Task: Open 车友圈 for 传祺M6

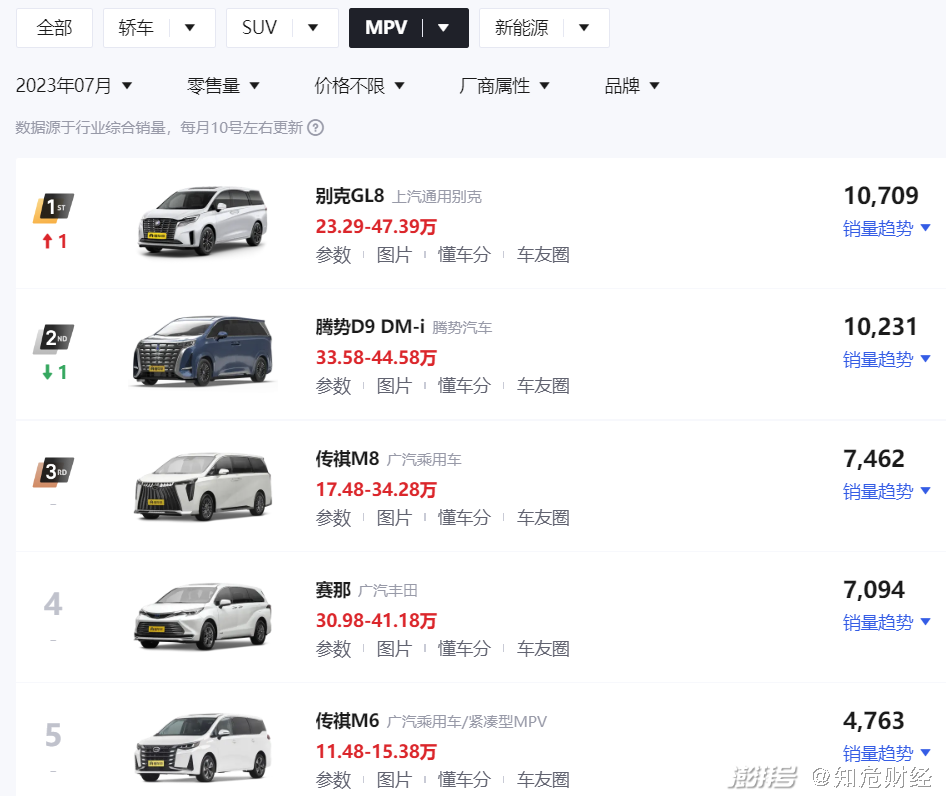Action: point(543,779)
